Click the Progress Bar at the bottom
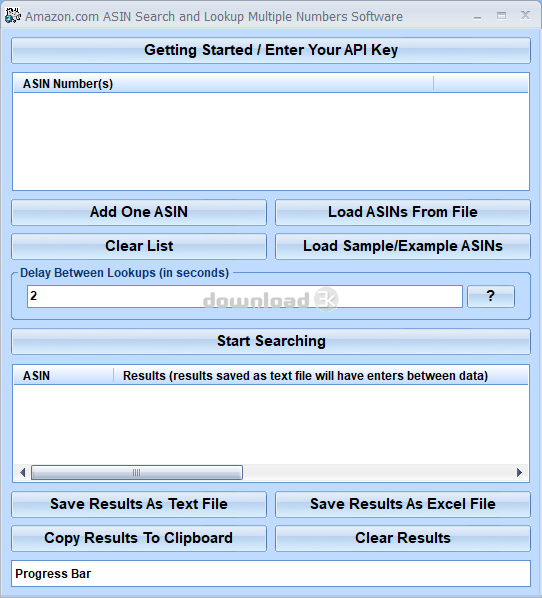Viewport: 542px width, 598px height. [271, 574]
